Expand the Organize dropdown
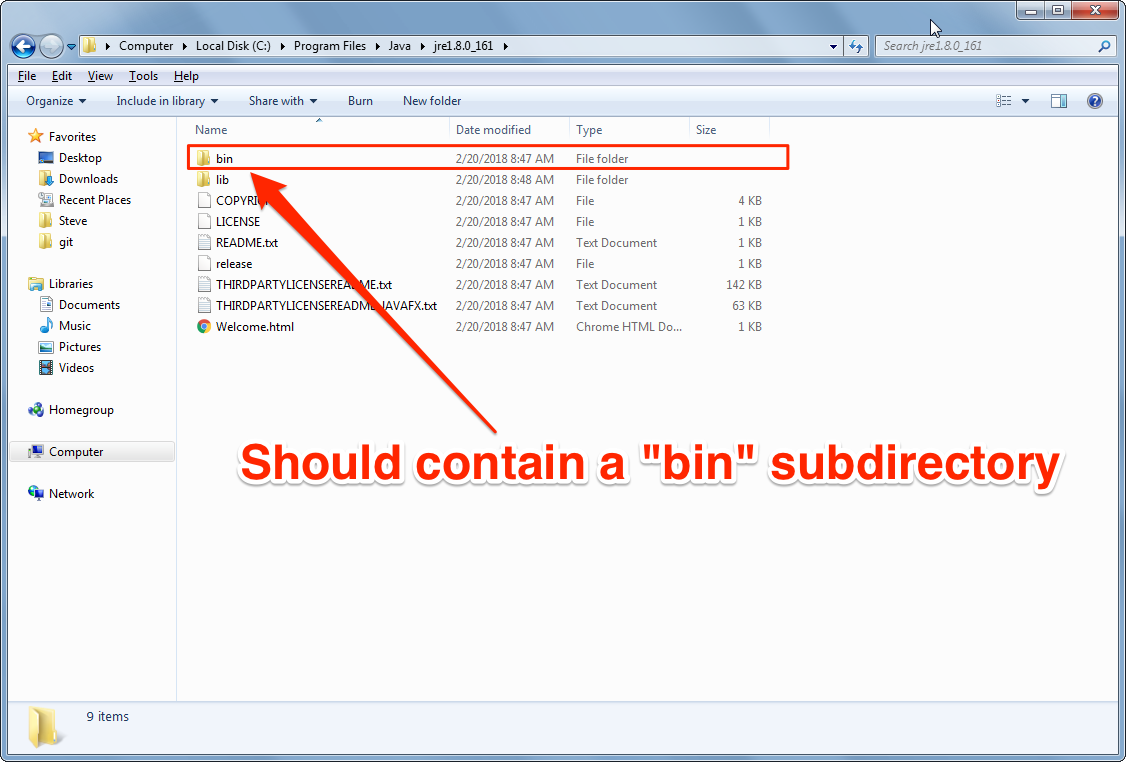This screenshot has height=762, width=1126. tap(56, 101)
